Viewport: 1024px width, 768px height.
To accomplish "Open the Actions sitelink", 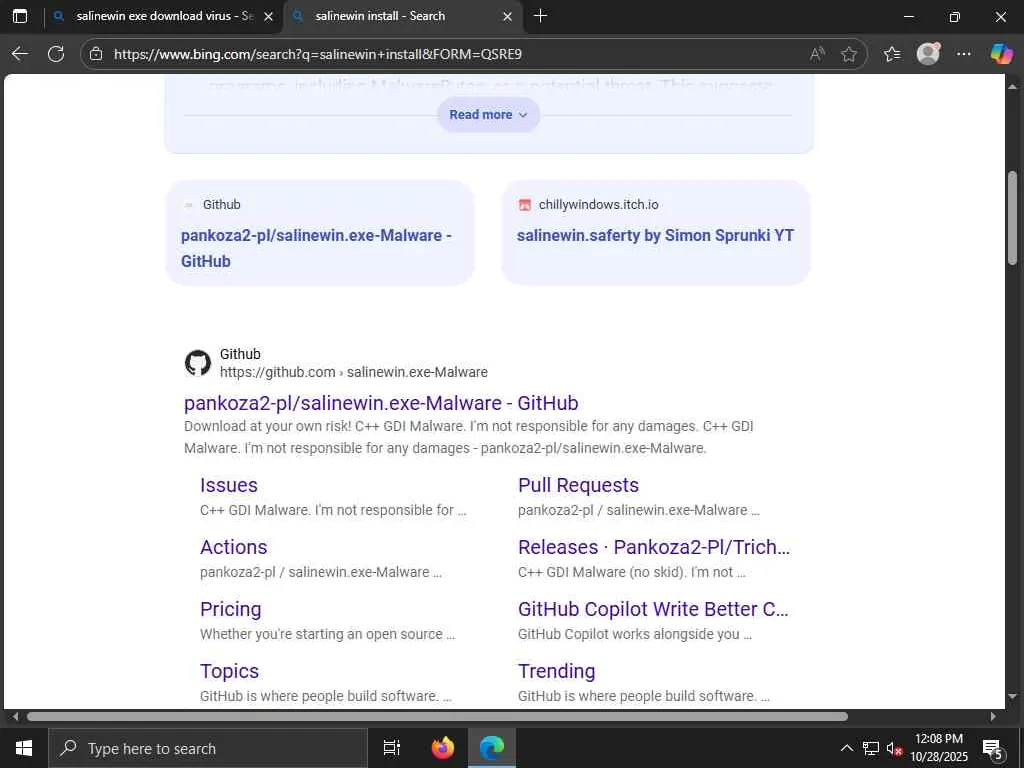I will (233, 547).
